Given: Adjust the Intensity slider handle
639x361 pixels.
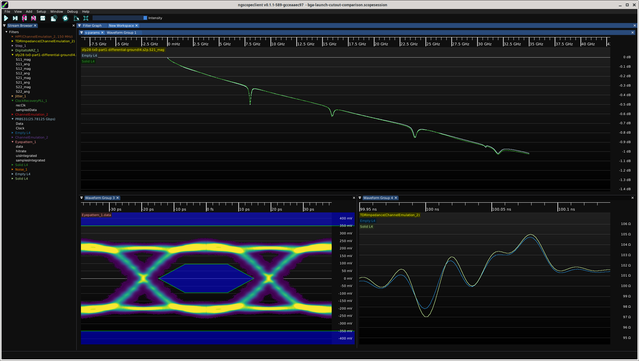Looking at the screenshot, I should (x=145, y=18).
